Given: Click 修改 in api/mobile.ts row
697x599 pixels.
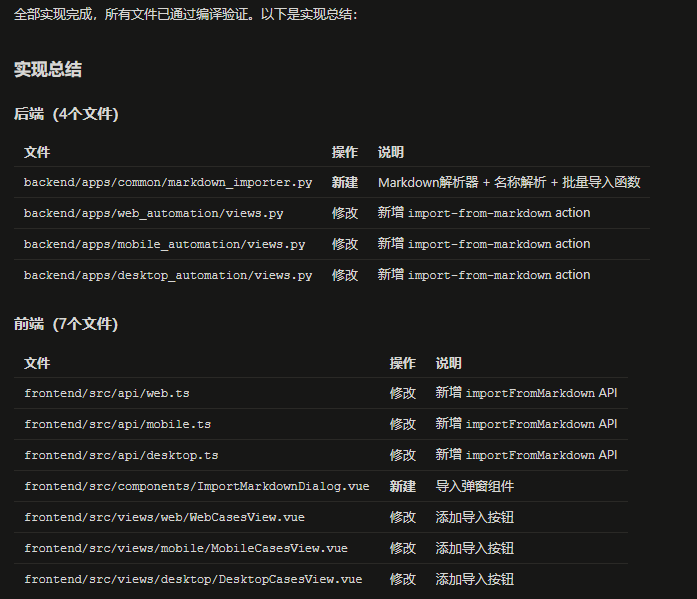Looking at the screenshot, I should coord(403,424).
